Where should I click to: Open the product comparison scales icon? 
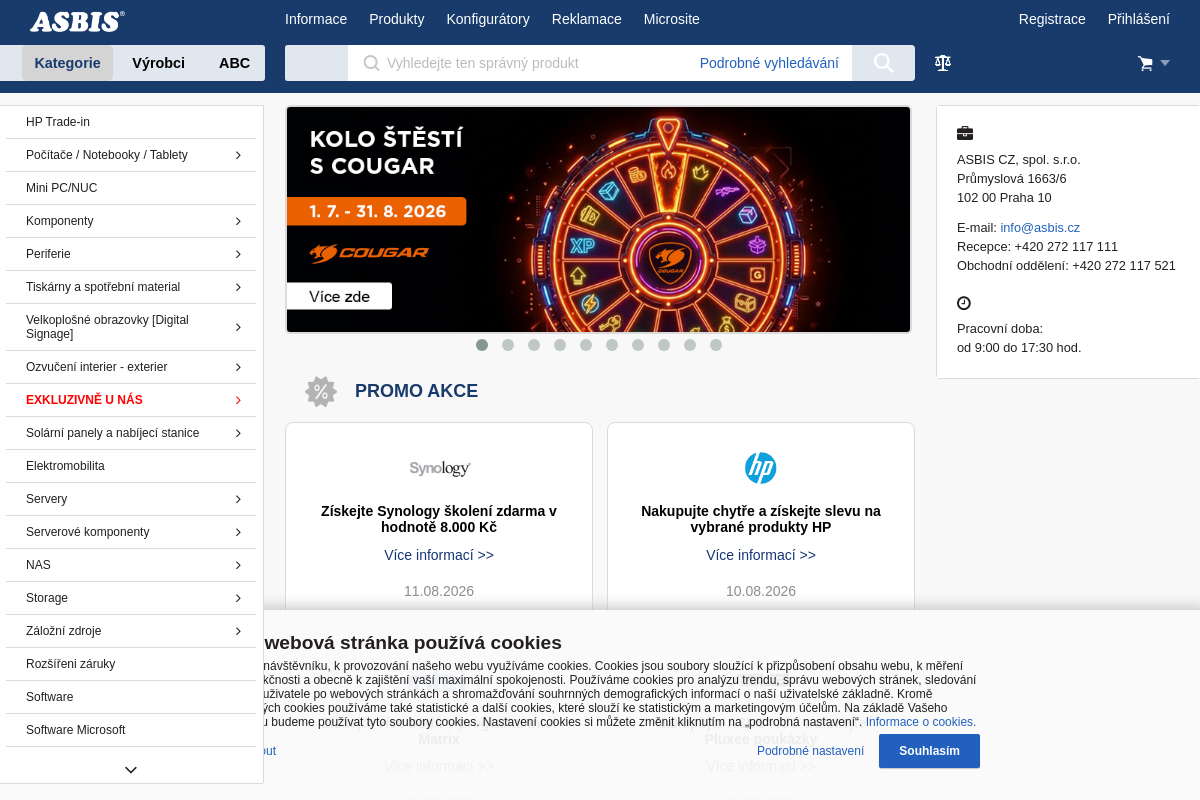point(943,63)
